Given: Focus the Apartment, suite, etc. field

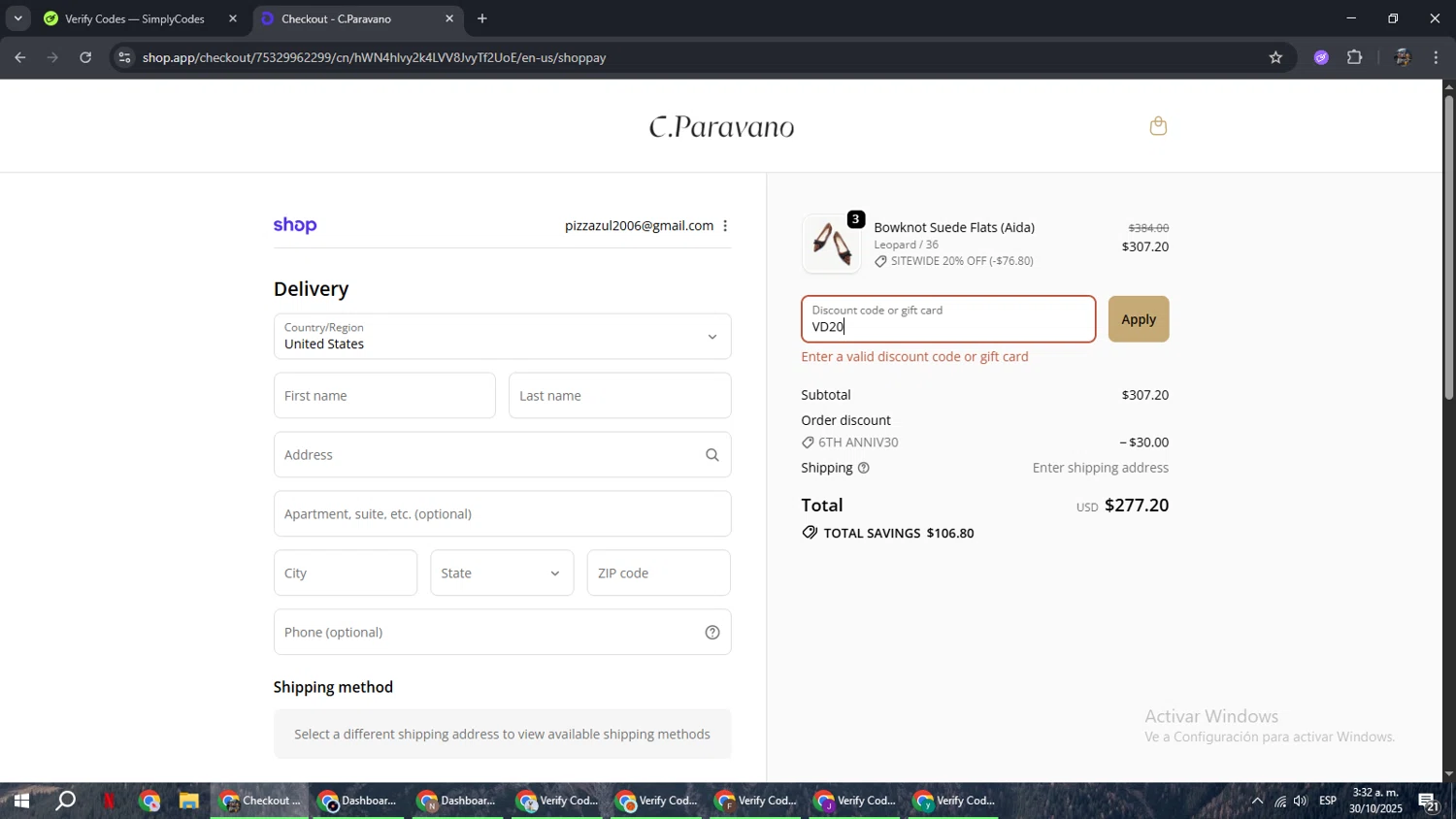Looking at the screenshot, I should pyautogui.click(x=502, y=514).
